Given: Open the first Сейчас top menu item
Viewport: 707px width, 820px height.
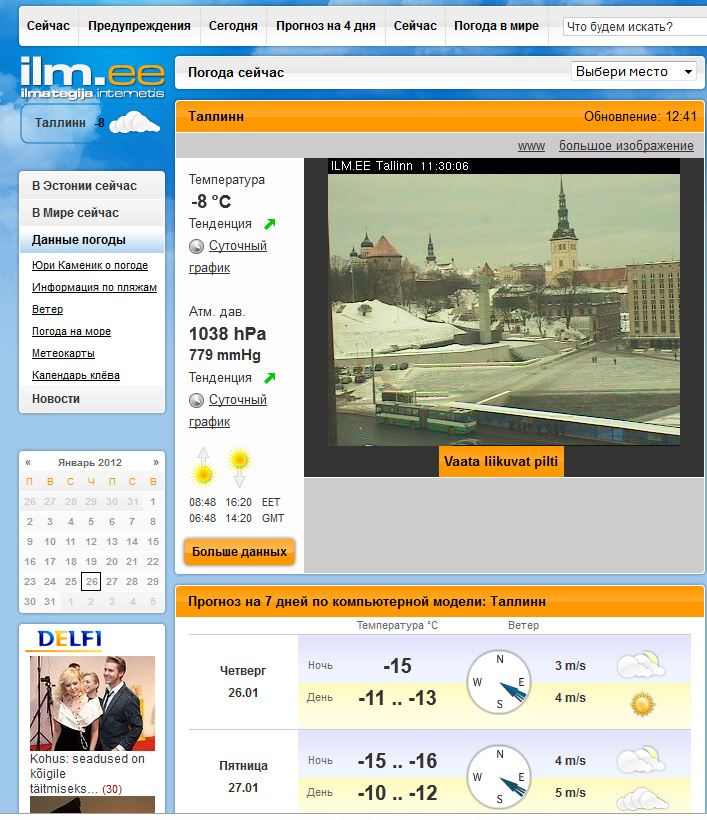Looking at the screenshot, I should pyautogui.click(x=48, y=26).
